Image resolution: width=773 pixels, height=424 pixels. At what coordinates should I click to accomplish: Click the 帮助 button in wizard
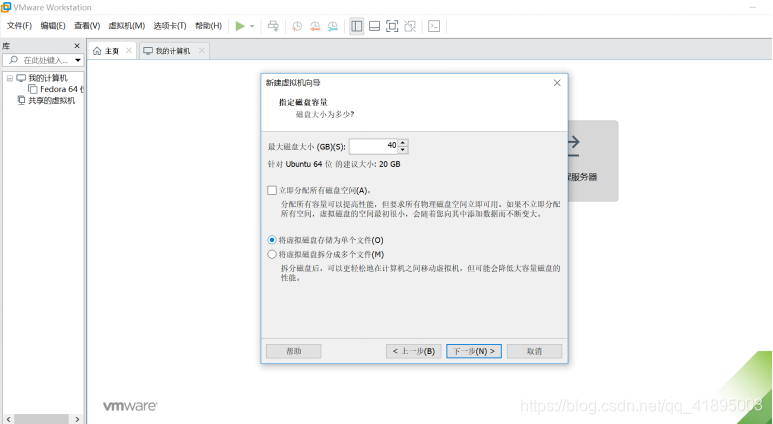coord(294,351)
